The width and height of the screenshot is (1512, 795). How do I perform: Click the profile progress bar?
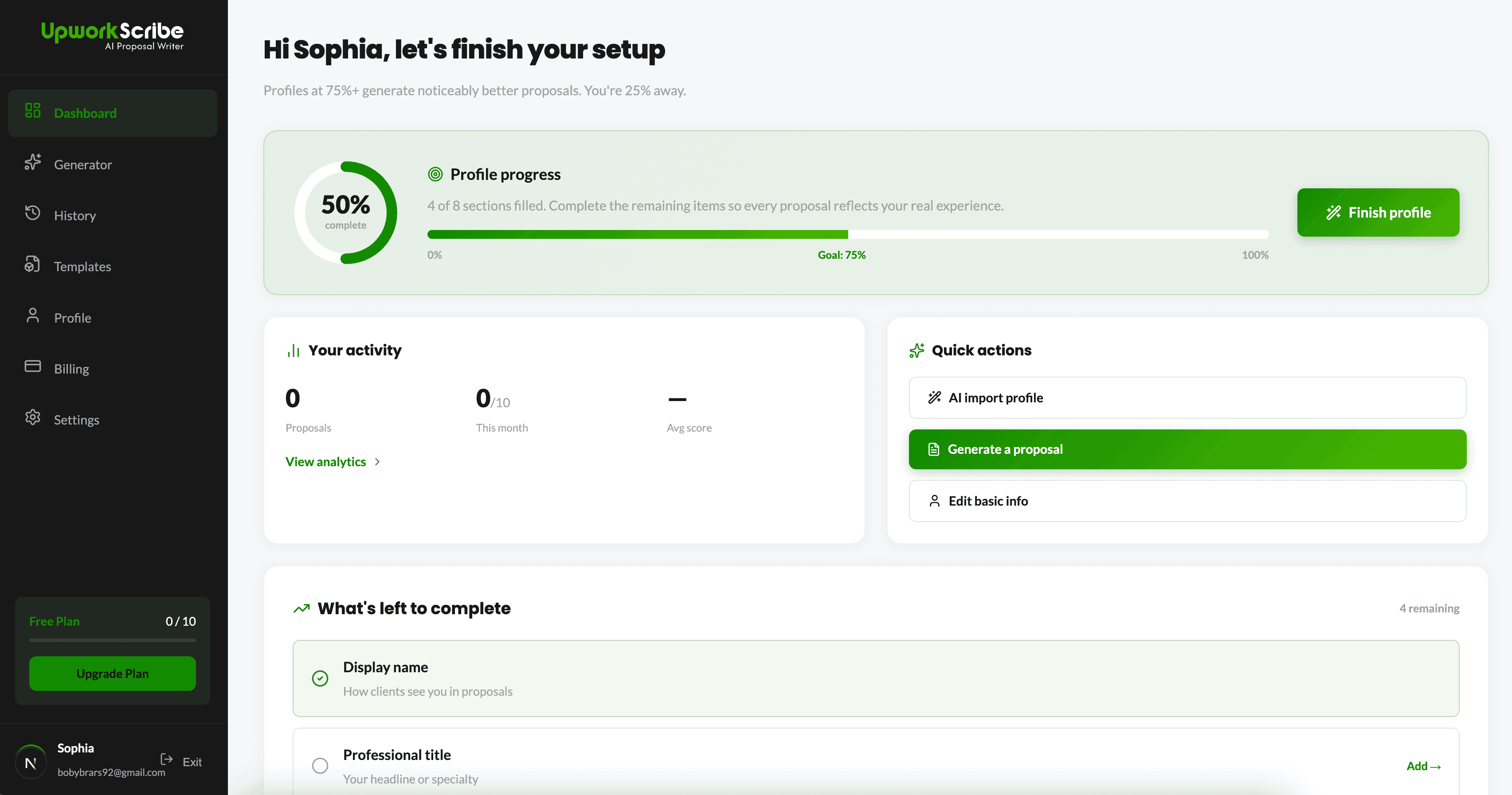tap(848, 234)
